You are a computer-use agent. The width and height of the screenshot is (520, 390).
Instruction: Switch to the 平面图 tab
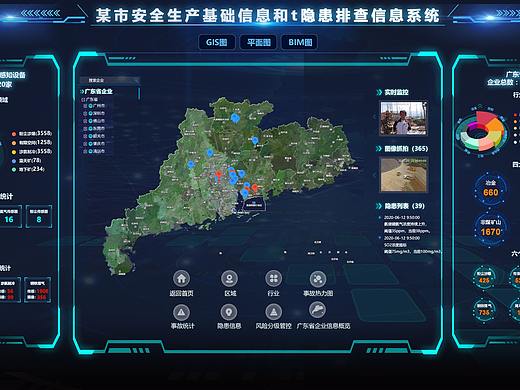pos(259,42)
